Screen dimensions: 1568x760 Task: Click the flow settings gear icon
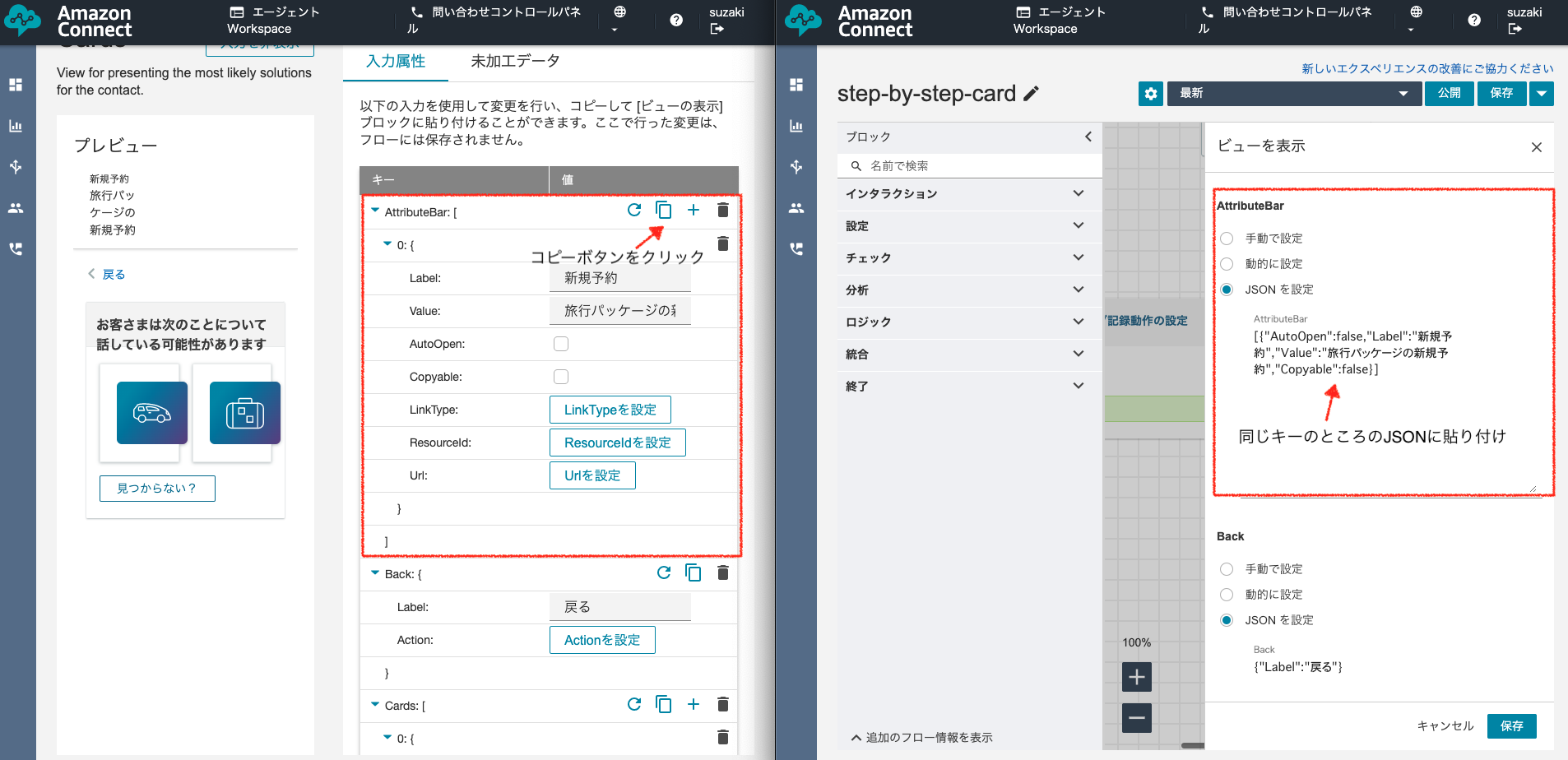[1150, 94]
